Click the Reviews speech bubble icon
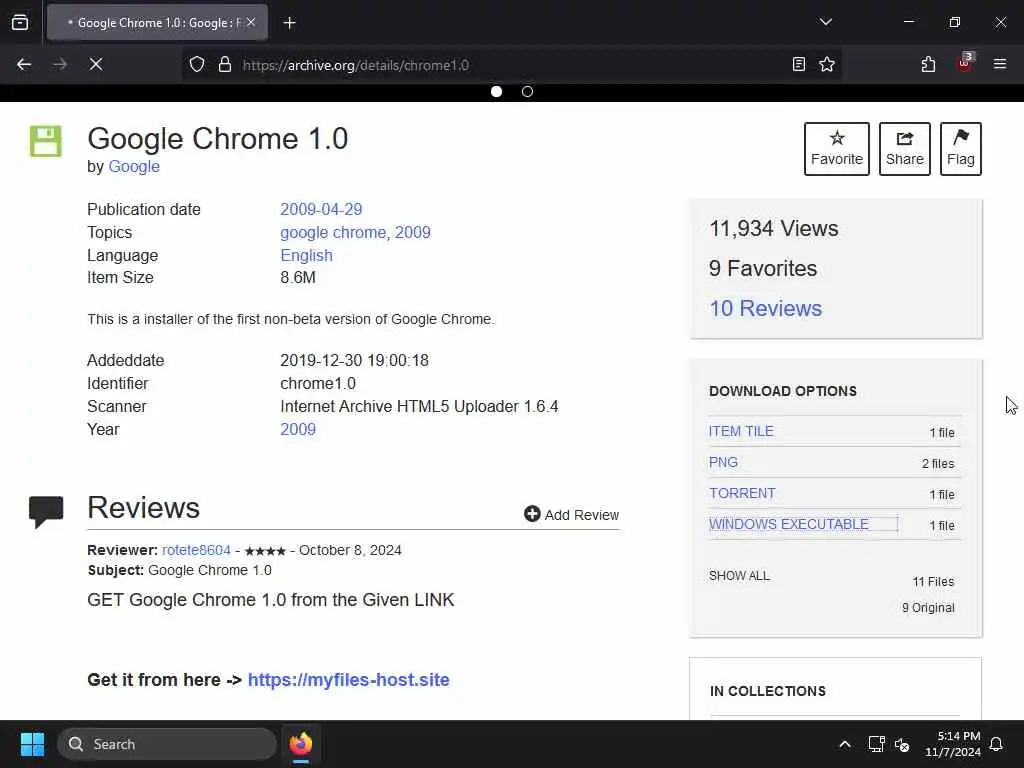 [46, 511]
